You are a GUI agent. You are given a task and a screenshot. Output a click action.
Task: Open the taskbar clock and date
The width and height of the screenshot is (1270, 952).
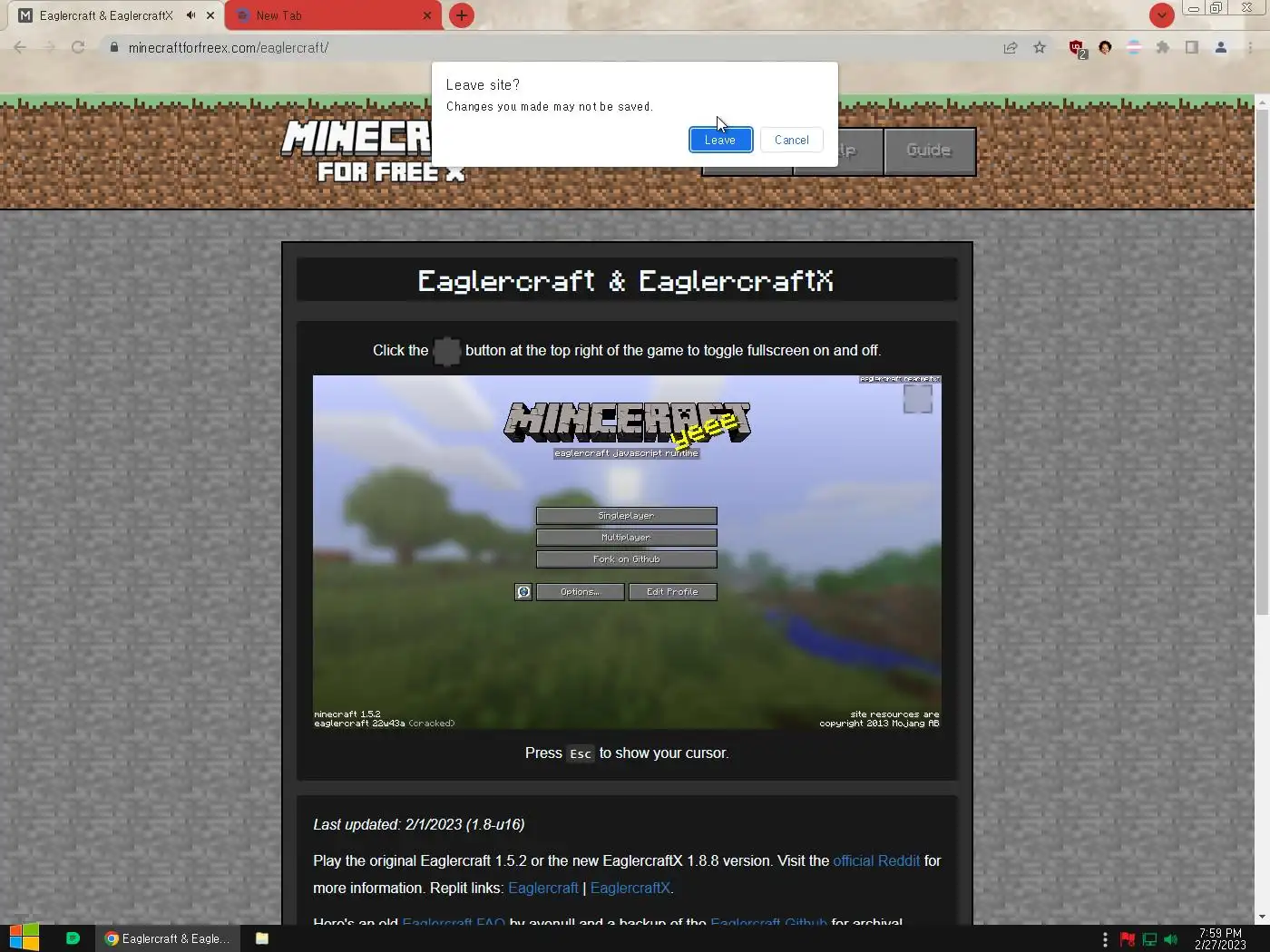point(1220,938)
